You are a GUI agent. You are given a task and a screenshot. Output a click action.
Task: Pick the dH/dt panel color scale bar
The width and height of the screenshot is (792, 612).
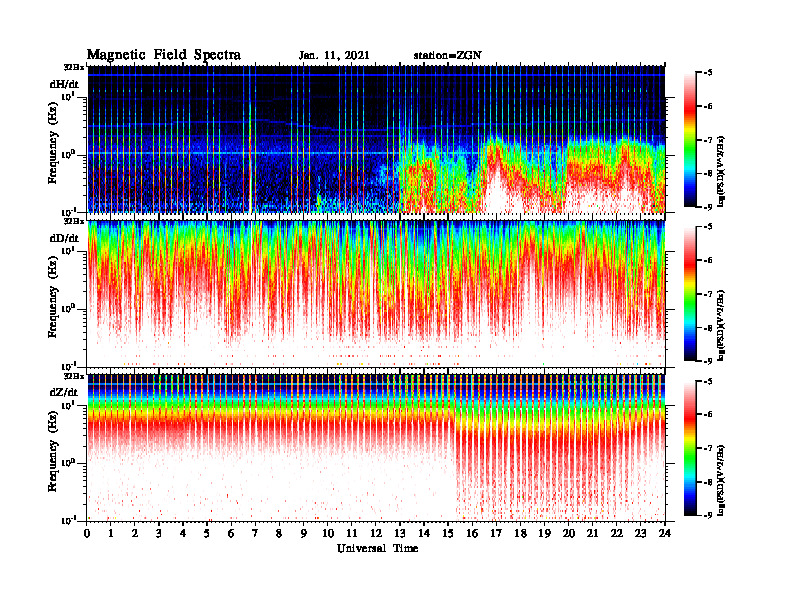(690, 140)
